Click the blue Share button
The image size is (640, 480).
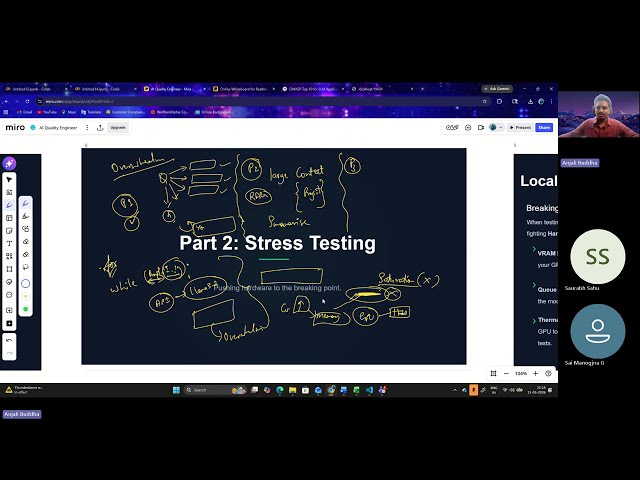pyautogui.click(x=544, y=128)
